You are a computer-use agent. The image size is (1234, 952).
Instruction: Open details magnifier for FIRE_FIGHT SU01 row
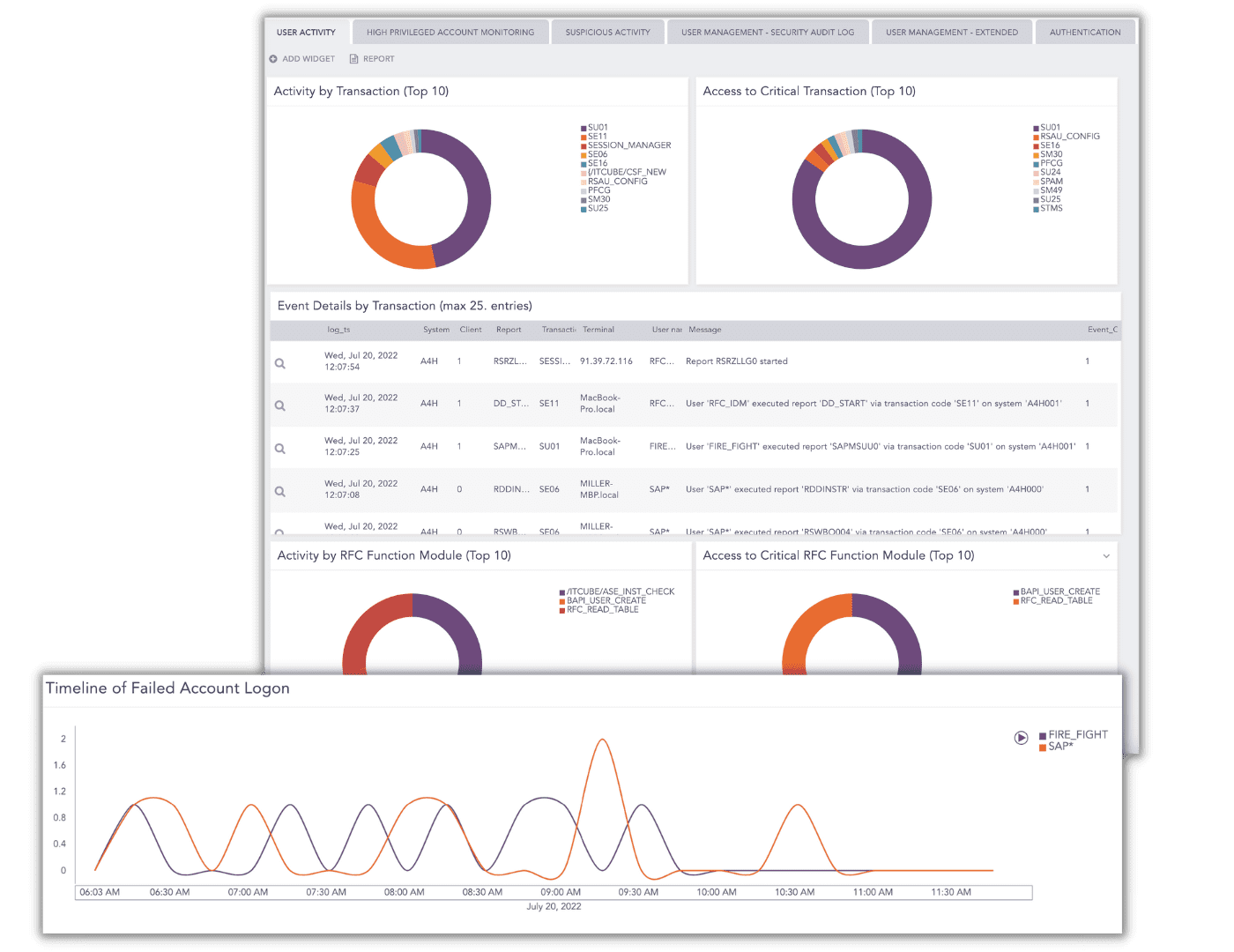[x=279, y=449]
